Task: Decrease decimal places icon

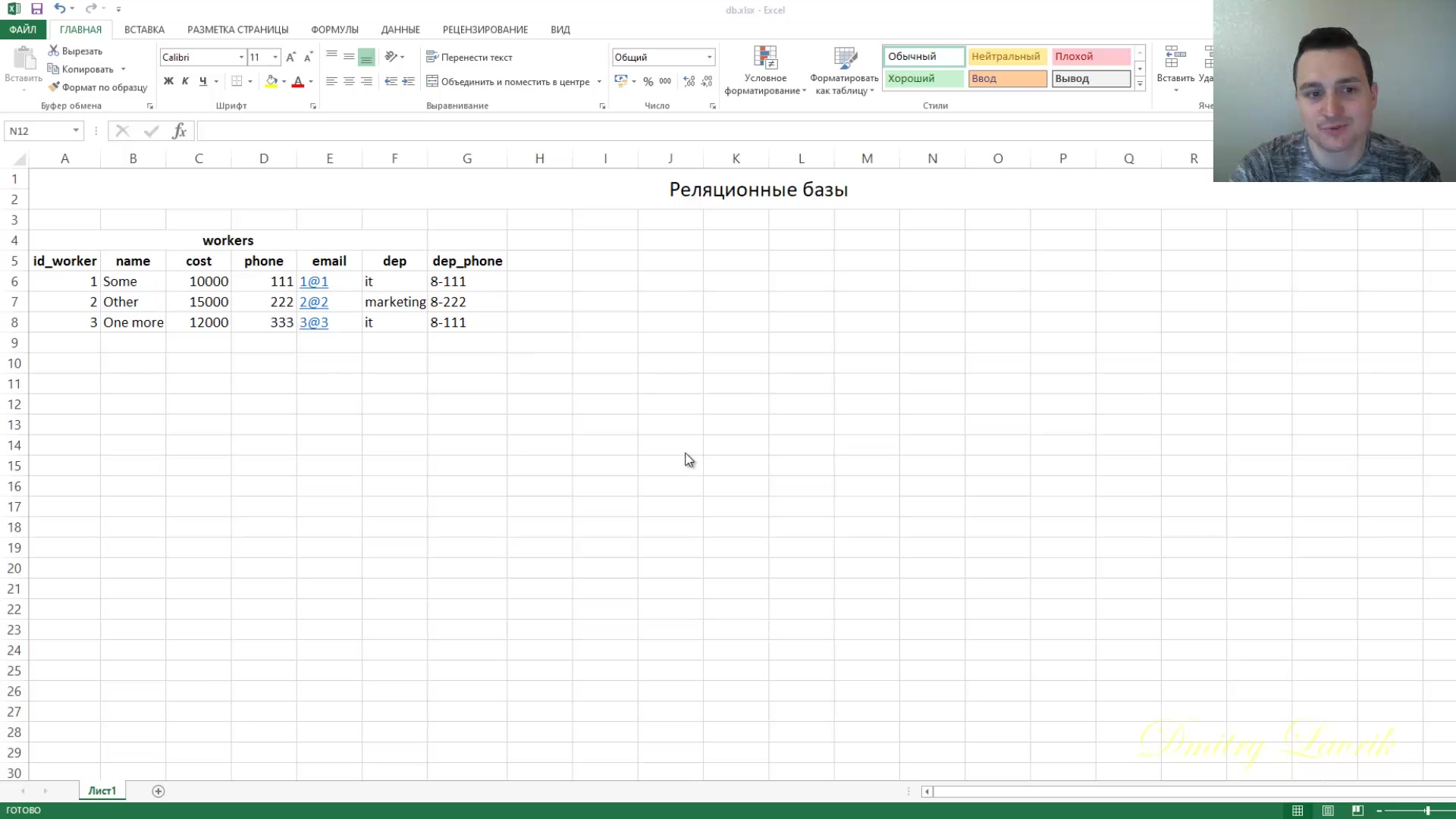Action: pyautogui.click(x=707, y=81)
